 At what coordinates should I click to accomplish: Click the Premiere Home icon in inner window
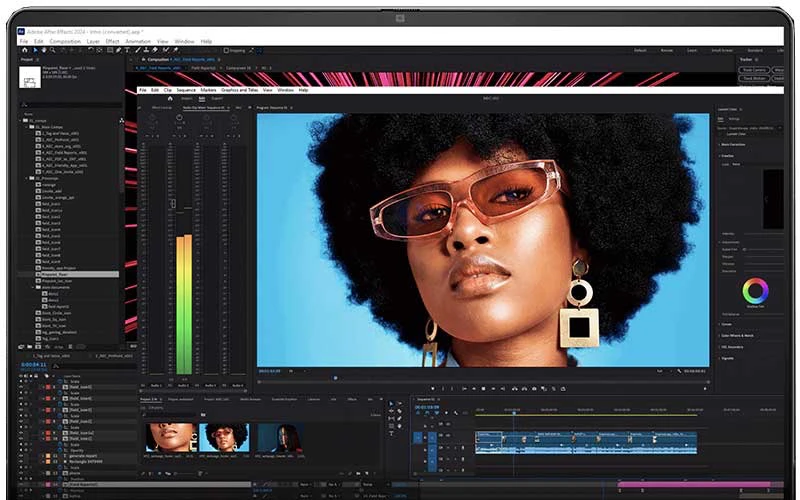click(169, 99)
